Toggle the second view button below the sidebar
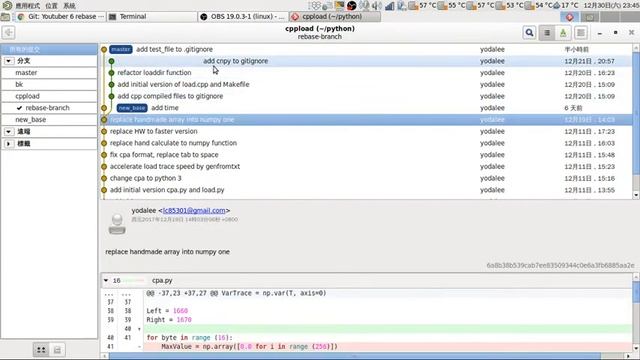Screen dimensions: 640x360 coord(57,350)
